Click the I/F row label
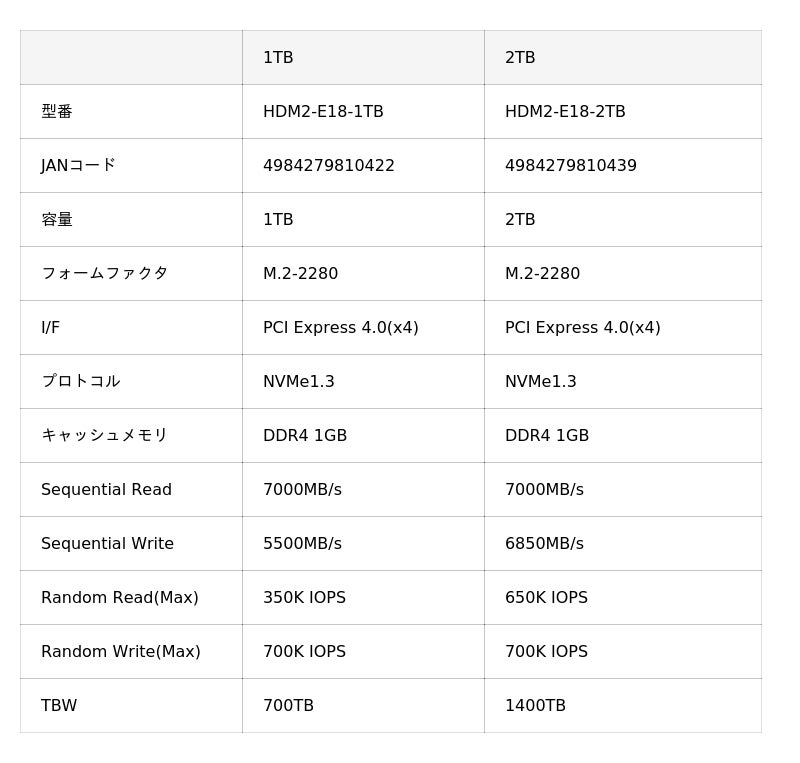This screenshot has width=800, height=763. click(x=51, y=328)
